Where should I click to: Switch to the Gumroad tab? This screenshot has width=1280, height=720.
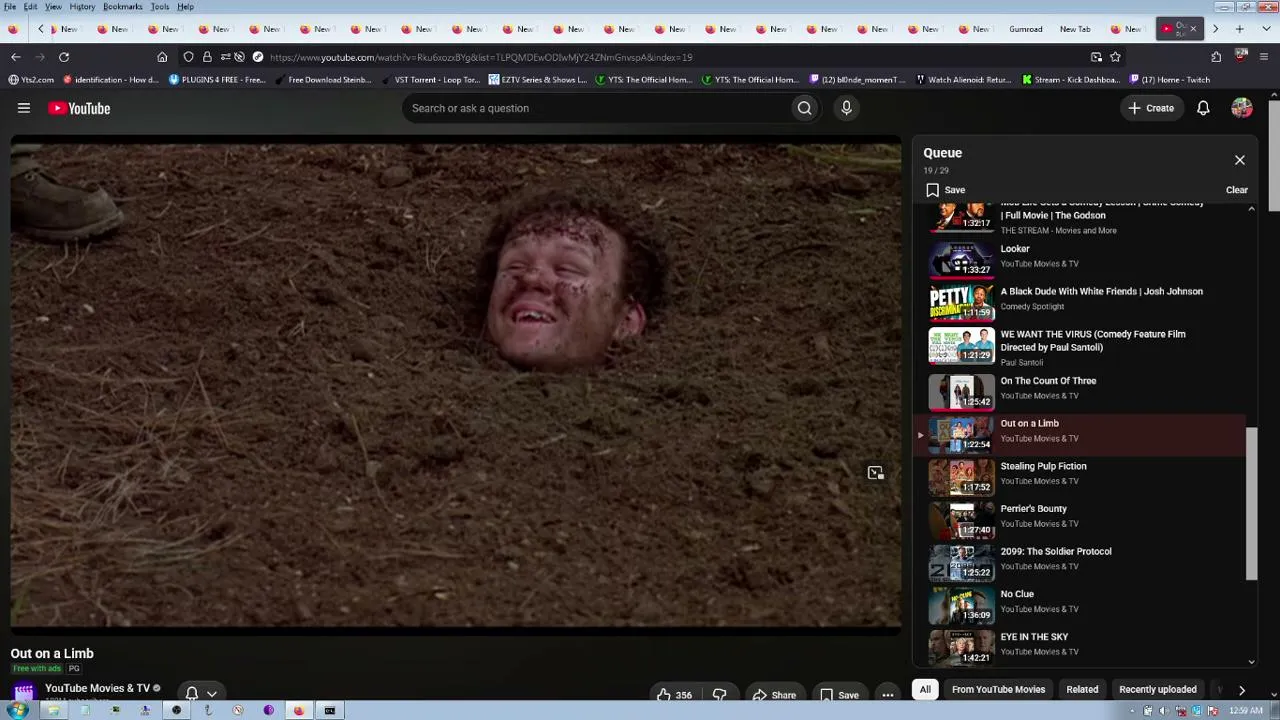[1025, 29]
